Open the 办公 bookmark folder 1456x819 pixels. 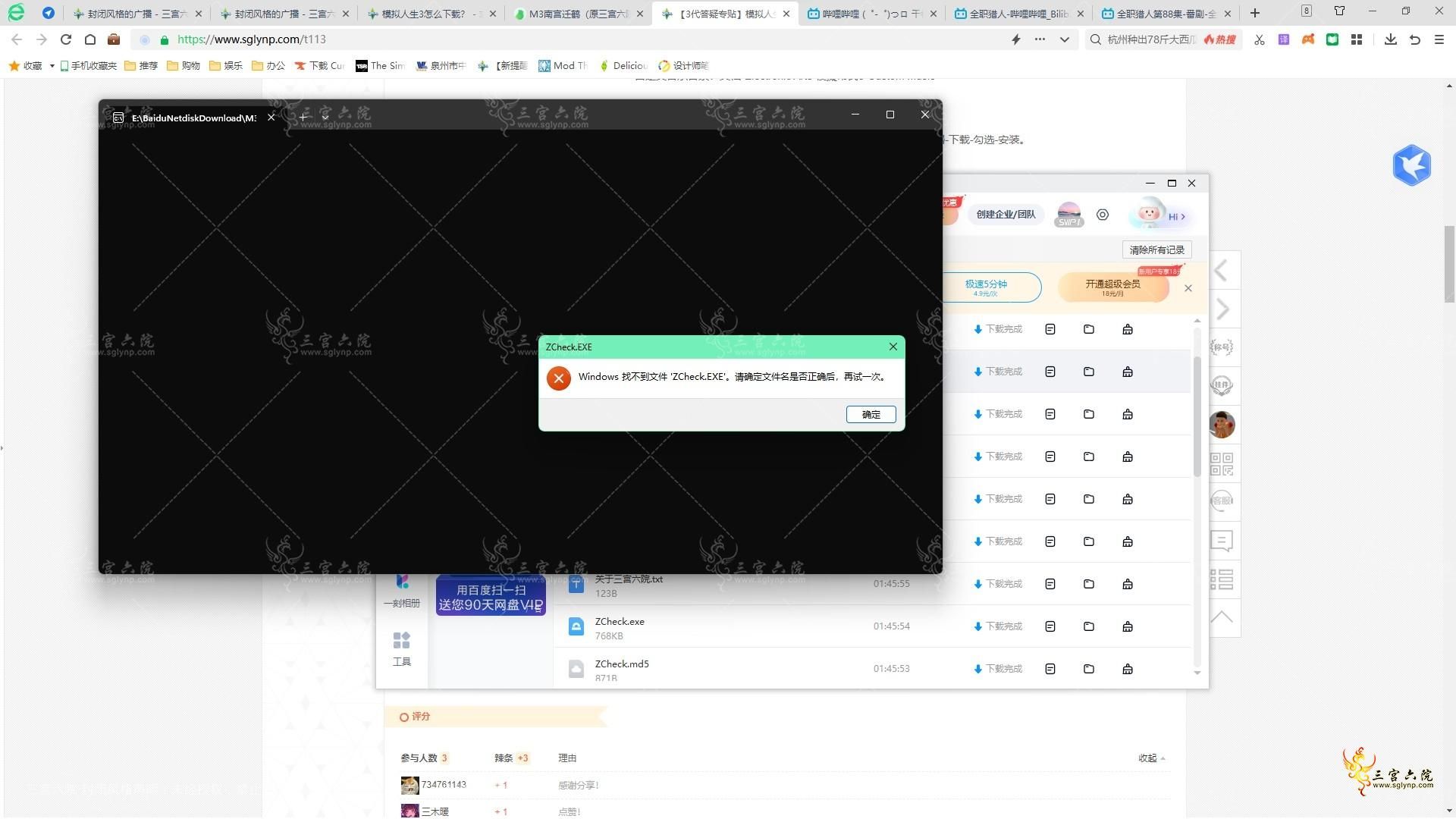point(268,66)
